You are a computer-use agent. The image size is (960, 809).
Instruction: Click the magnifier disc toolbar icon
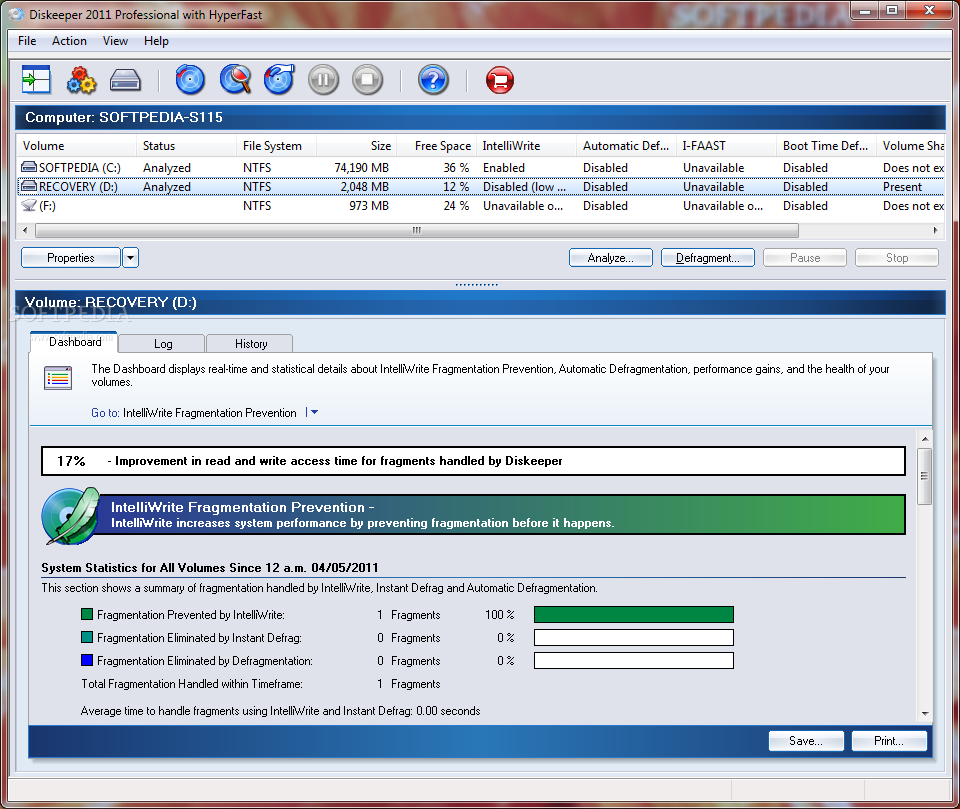236,80
